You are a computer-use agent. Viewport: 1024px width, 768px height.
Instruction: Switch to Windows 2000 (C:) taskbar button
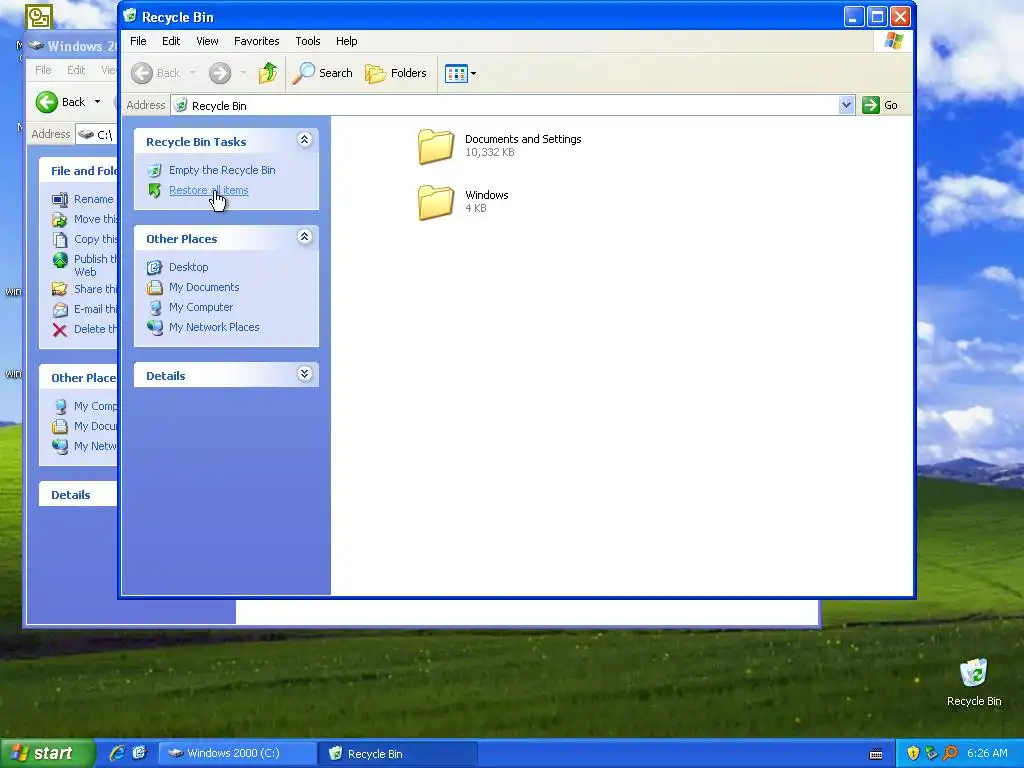point(237,753)
